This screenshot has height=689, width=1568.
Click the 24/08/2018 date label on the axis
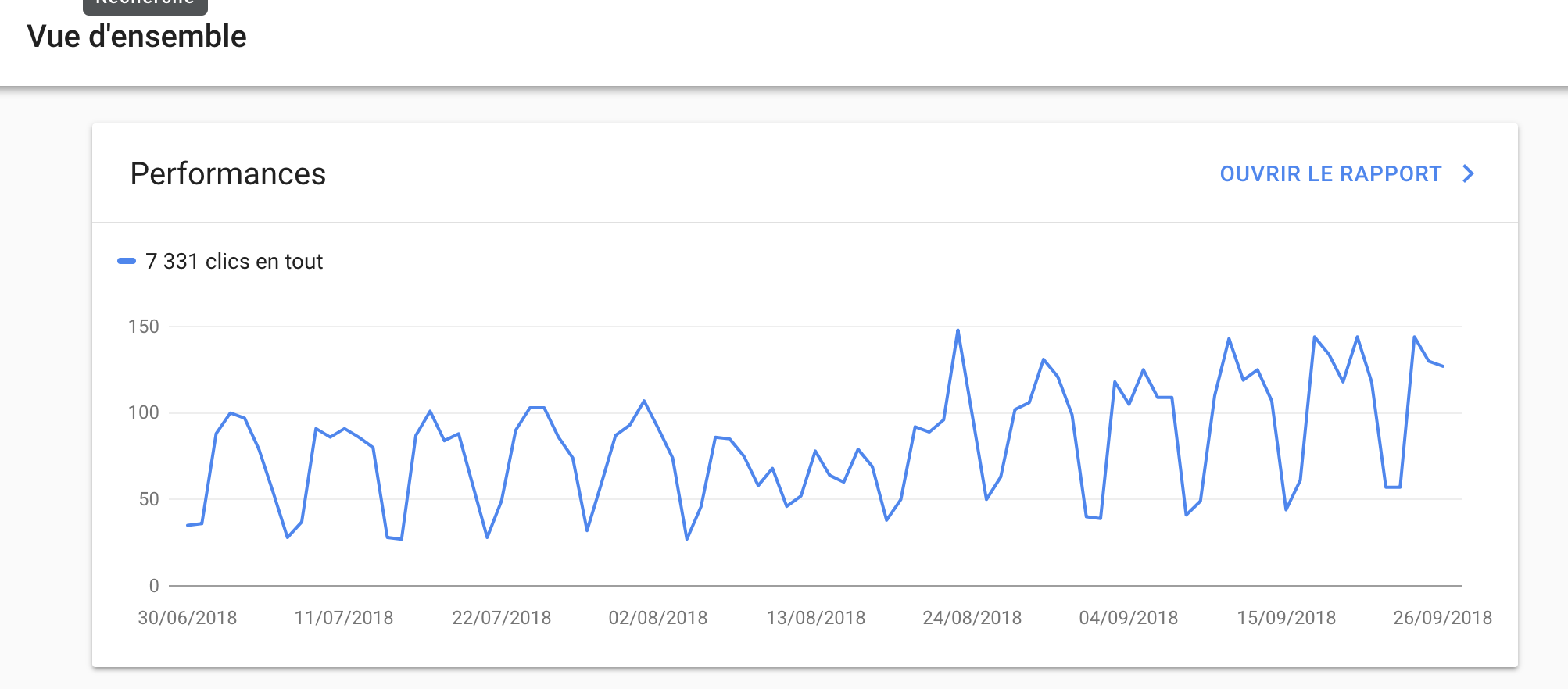pos(972,618)
